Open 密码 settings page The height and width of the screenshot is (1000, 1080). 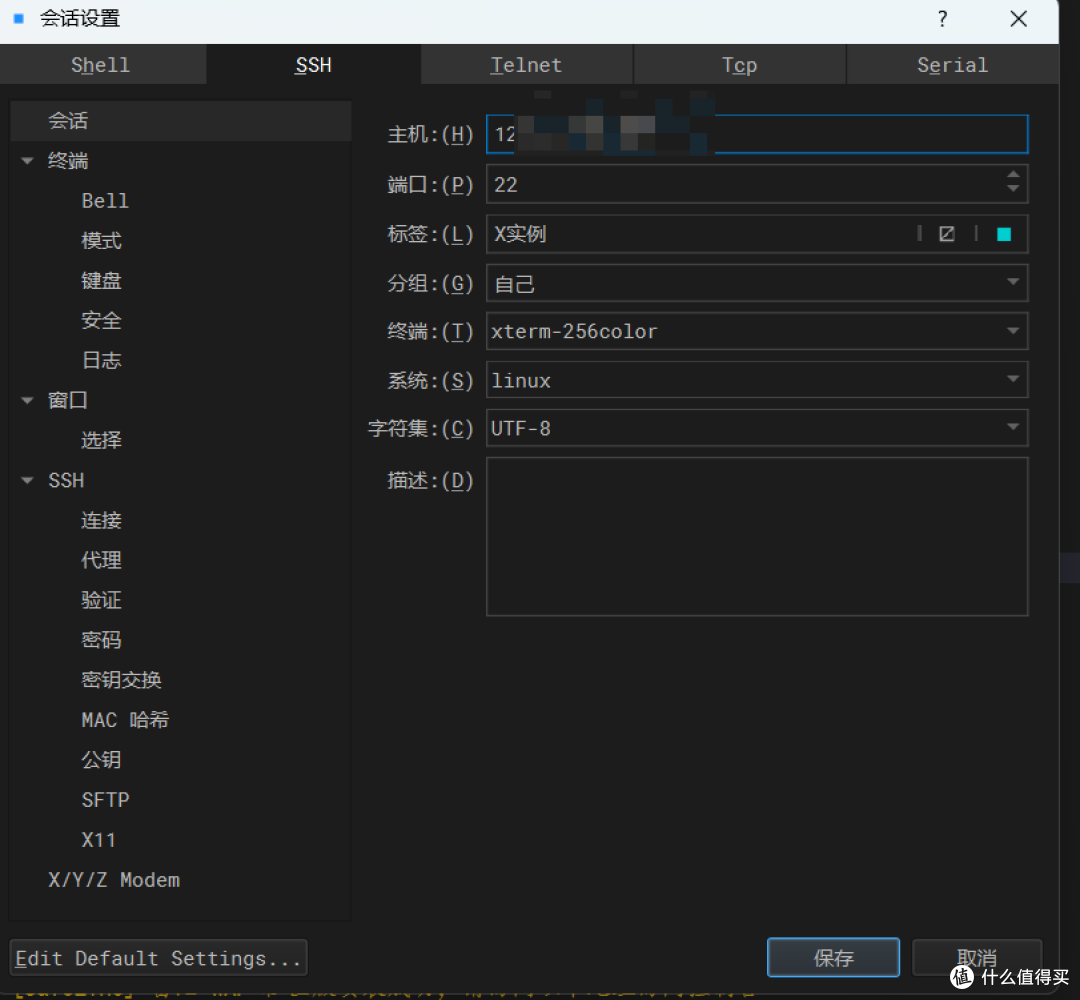[x=101, y=640]
